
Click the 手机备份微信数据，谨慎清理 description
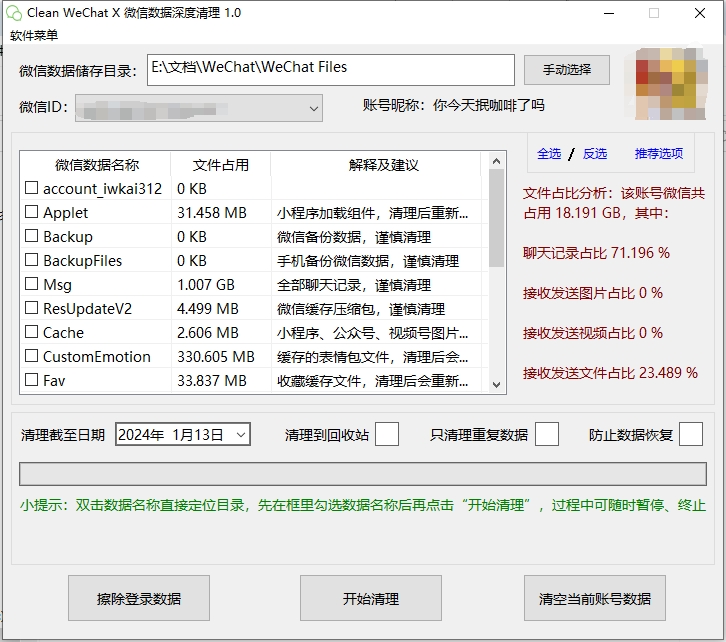[368, 261]
